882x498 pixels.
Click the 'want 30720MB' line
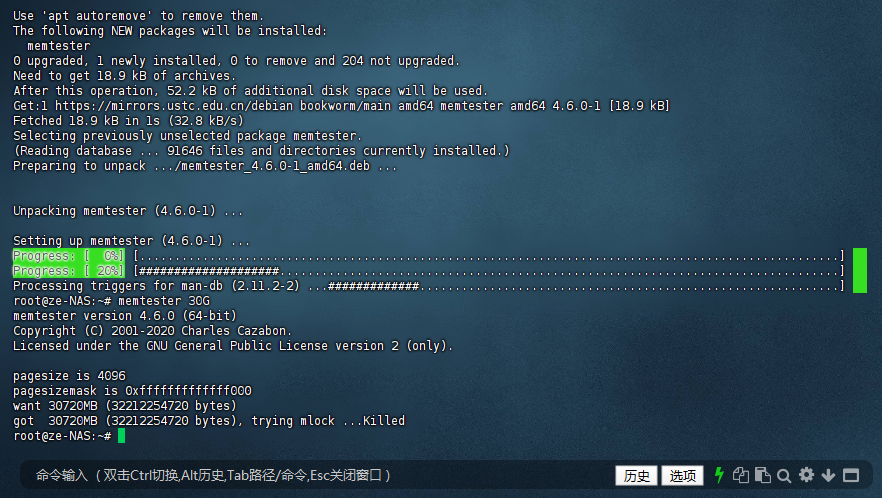[125, 406]
